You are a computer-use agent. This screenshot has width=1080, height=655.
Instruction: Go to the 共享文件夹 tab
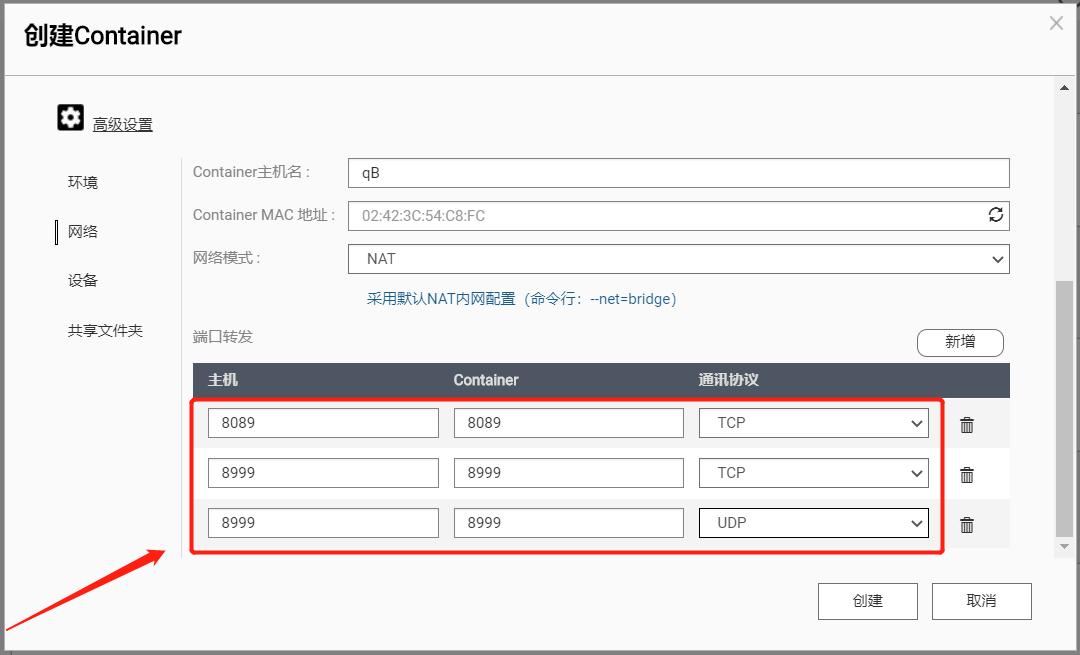point(105,331)
